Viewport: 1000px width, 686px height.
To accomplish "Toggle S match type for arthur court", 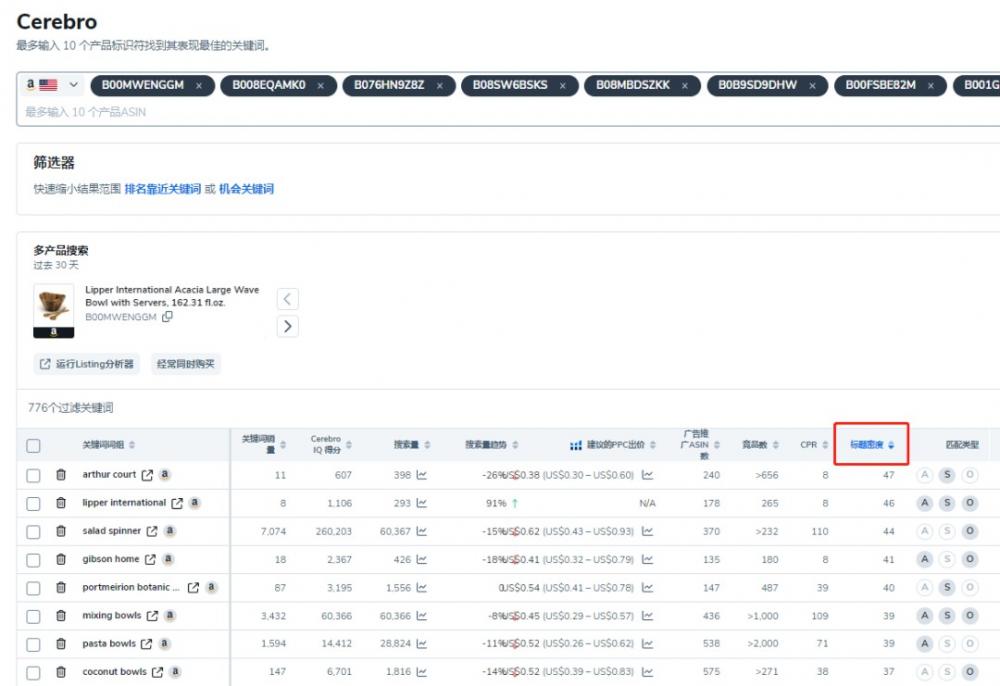I will 947,475.
